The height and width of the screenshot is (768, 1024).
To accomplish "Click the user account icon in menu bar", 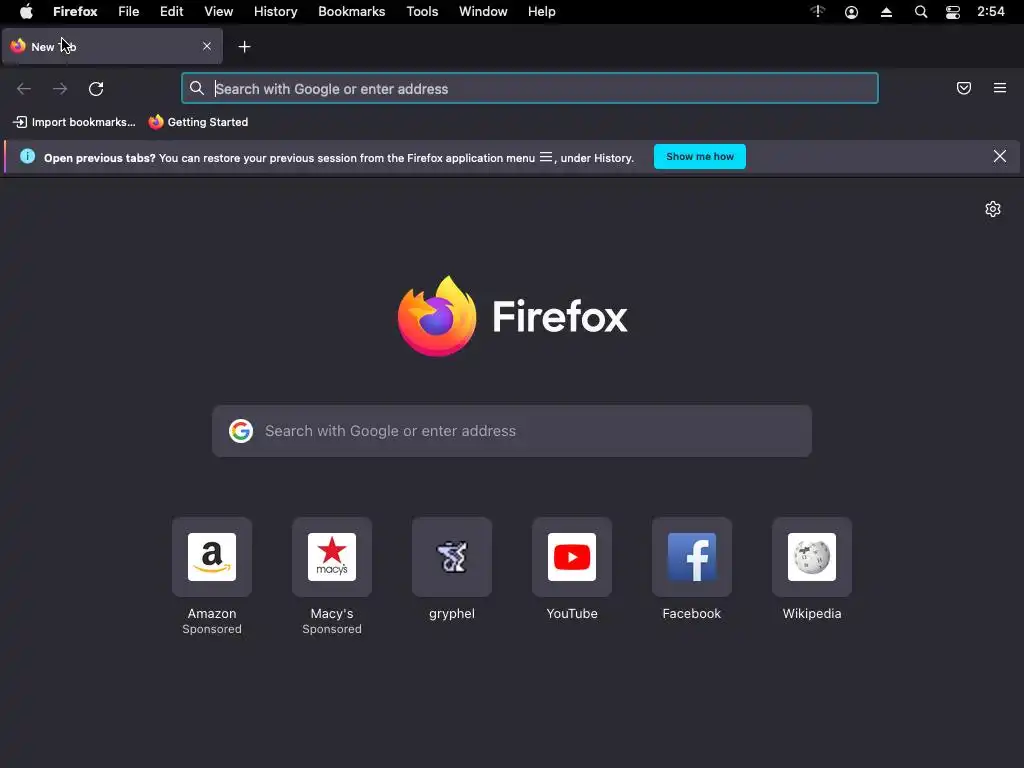I will [852, 12].
